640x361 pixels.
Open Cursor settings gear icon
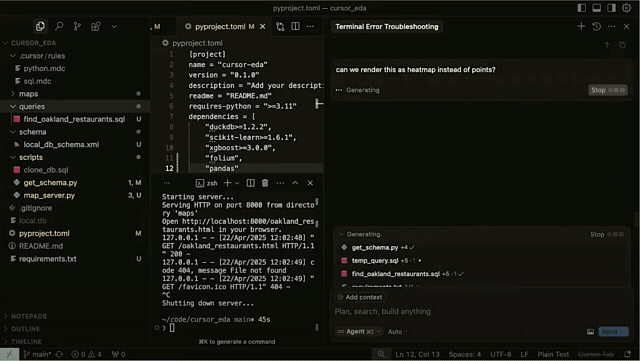click(627, 8)
